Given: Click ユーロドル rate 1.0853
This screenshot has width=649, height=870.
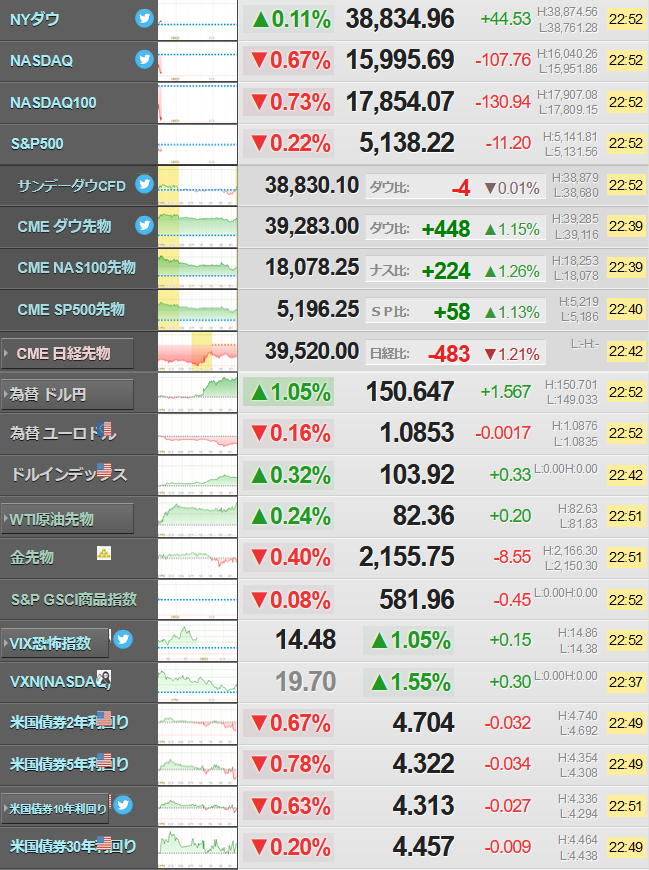Looking at the screenshot, I should pyautogui.click(x=417, y=433).
